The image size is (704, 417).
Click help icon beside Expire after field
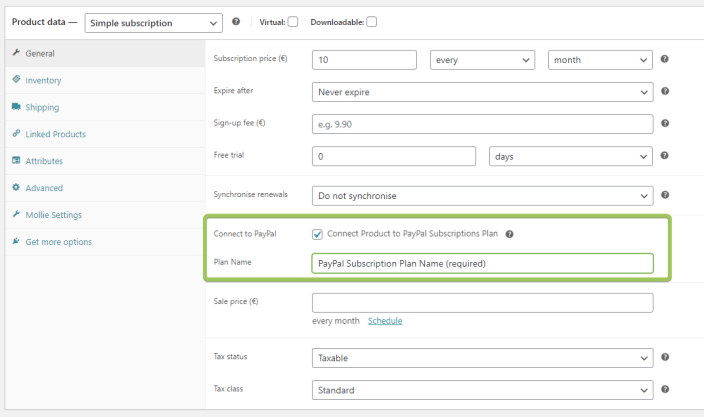pyautogui.click(x=665, y=92)
